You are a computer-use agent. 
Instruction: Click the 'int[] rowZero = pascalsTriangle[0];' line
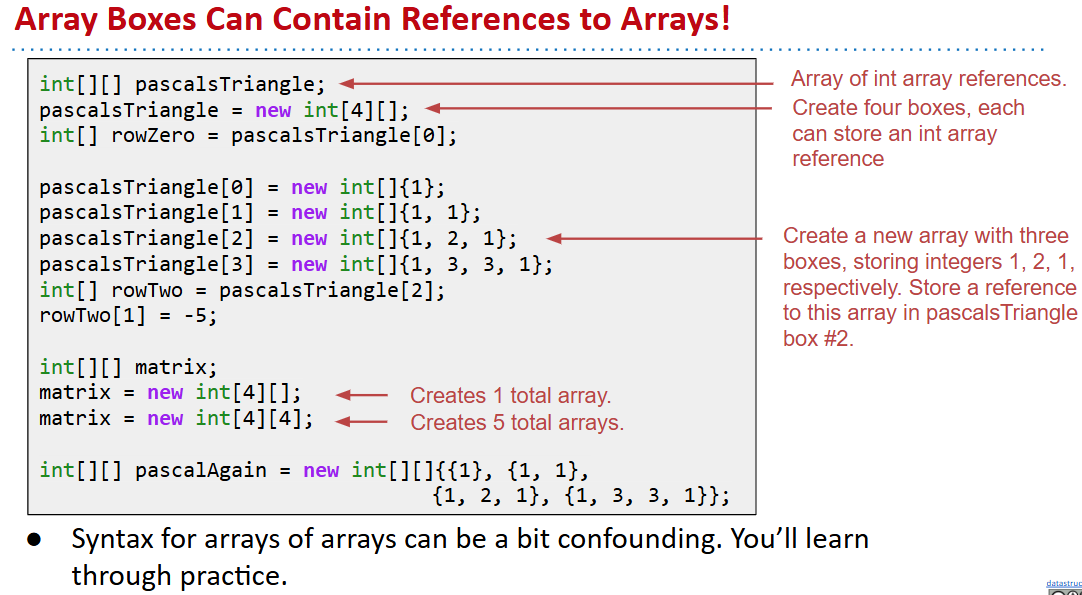tap(248, 136)
